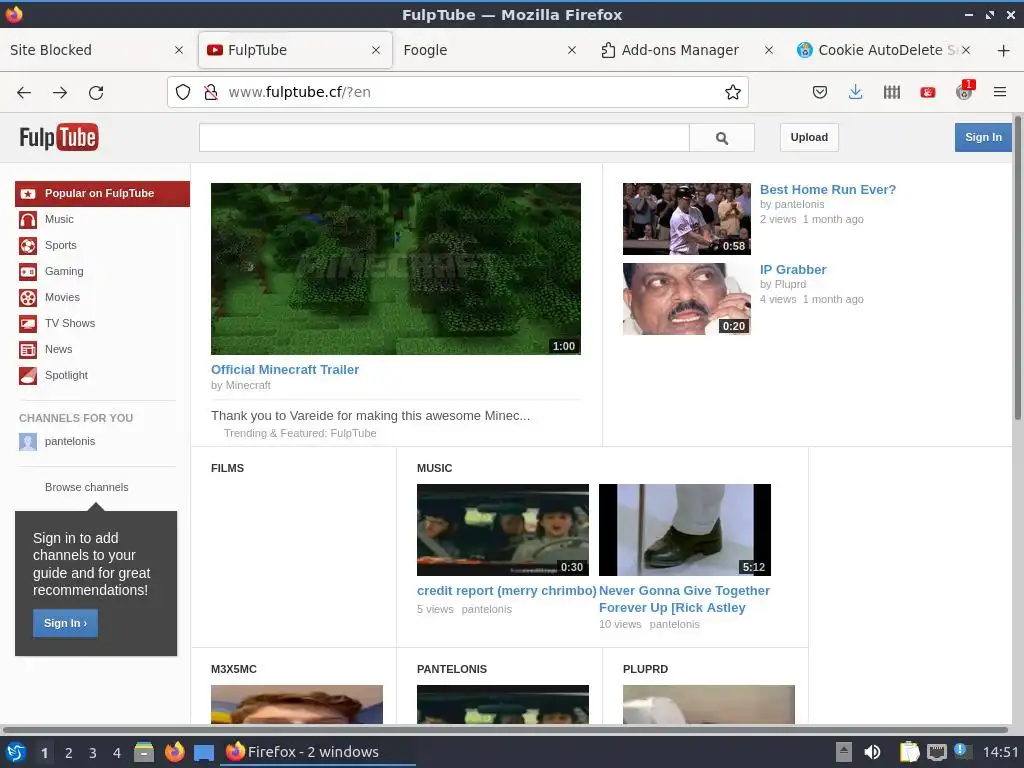
Task: Click the red extension toolbar icon
Action: point(927,92)
